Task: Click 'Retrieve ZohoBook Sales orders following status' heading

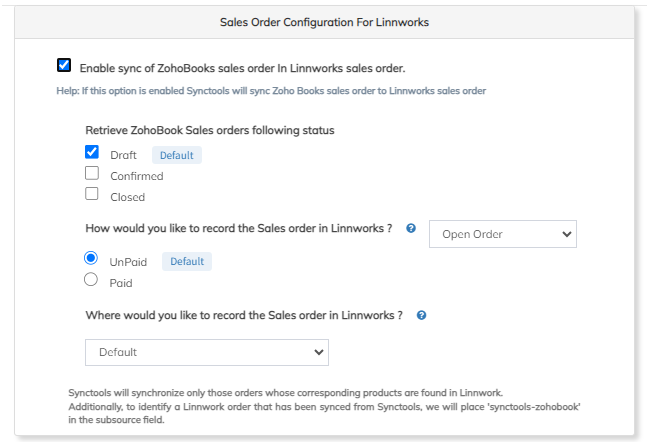Action: [x=210, y=130]
